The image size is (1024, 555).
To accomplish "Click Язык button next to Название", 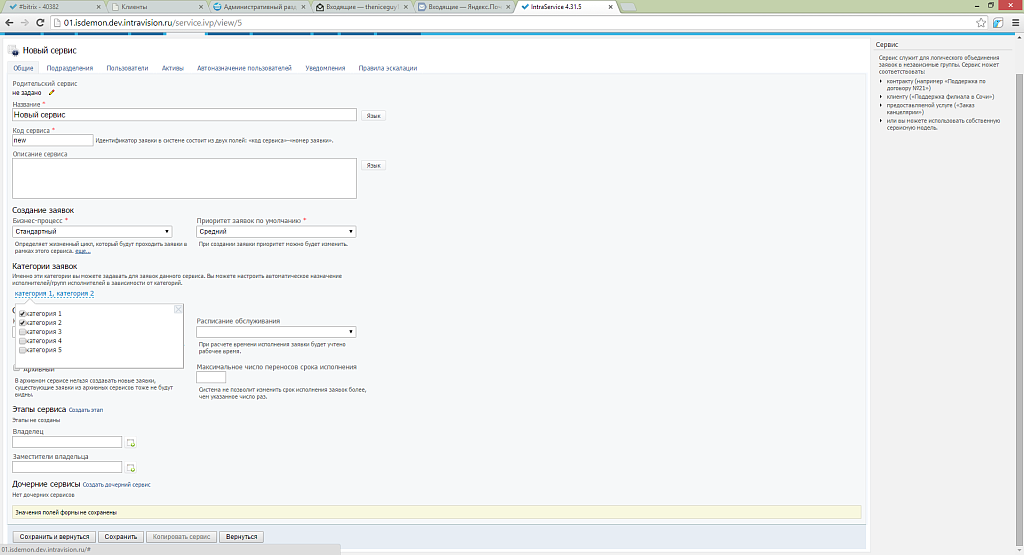I will (374, 116).
